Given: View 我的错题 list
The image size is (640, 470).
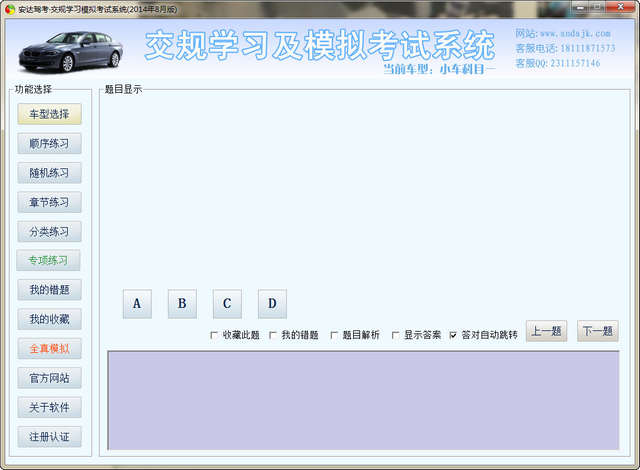Looking at the screenshot, I should (x=49, y=290).
